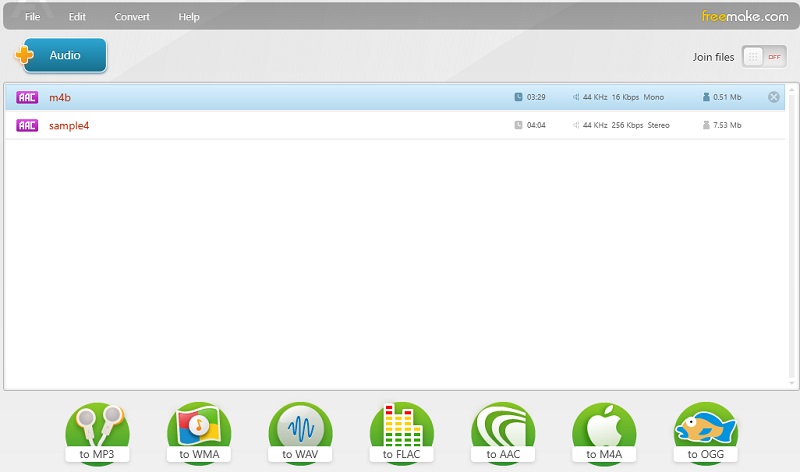This screenshot has width=800, height=472.
Task: Click the file size icon by 0.51 Mb
Action: pyautogui.click(x=706, y=97)
